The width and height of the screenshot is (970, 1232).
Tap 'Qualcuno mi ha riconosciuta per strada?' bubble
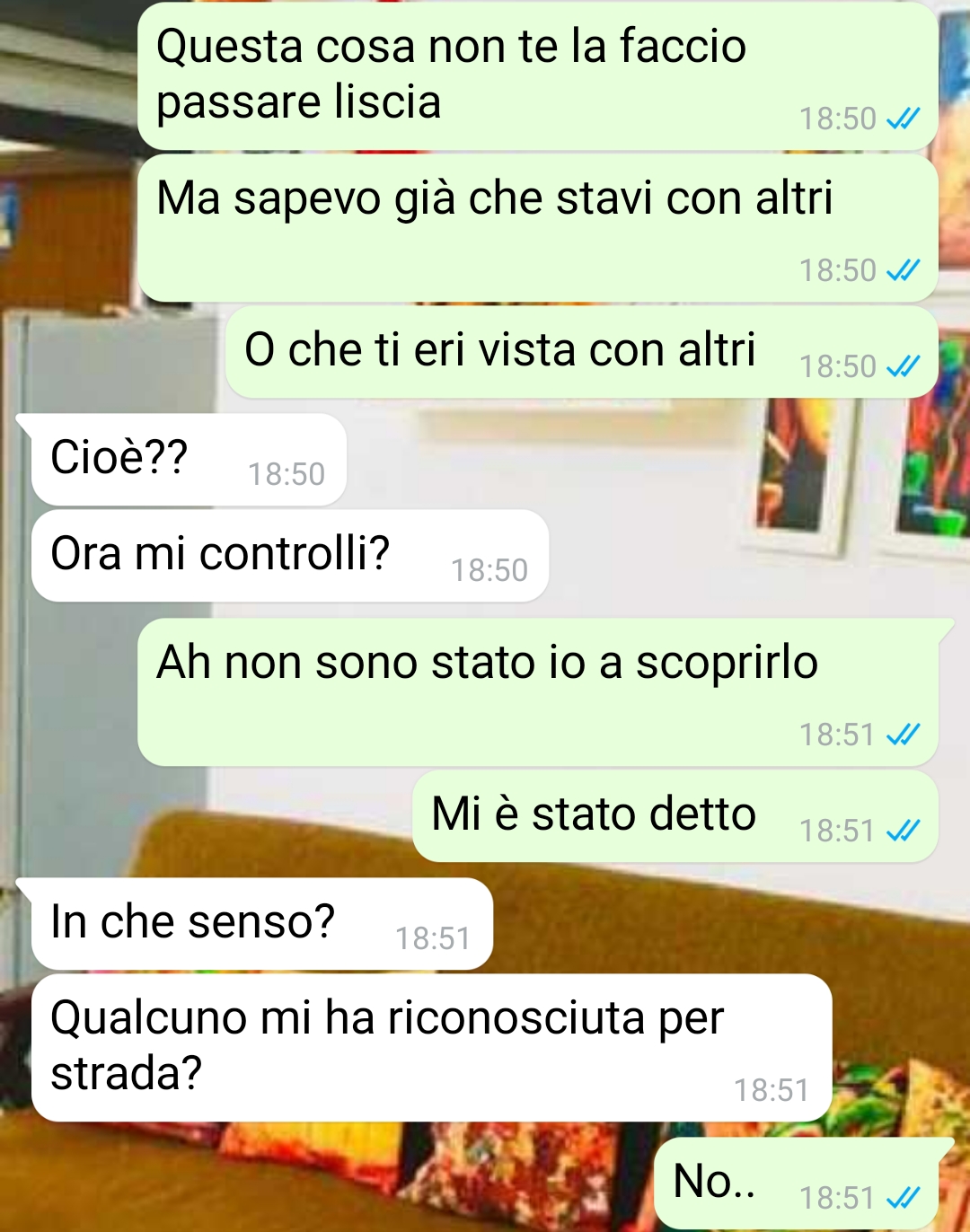tap(432, 1048)
